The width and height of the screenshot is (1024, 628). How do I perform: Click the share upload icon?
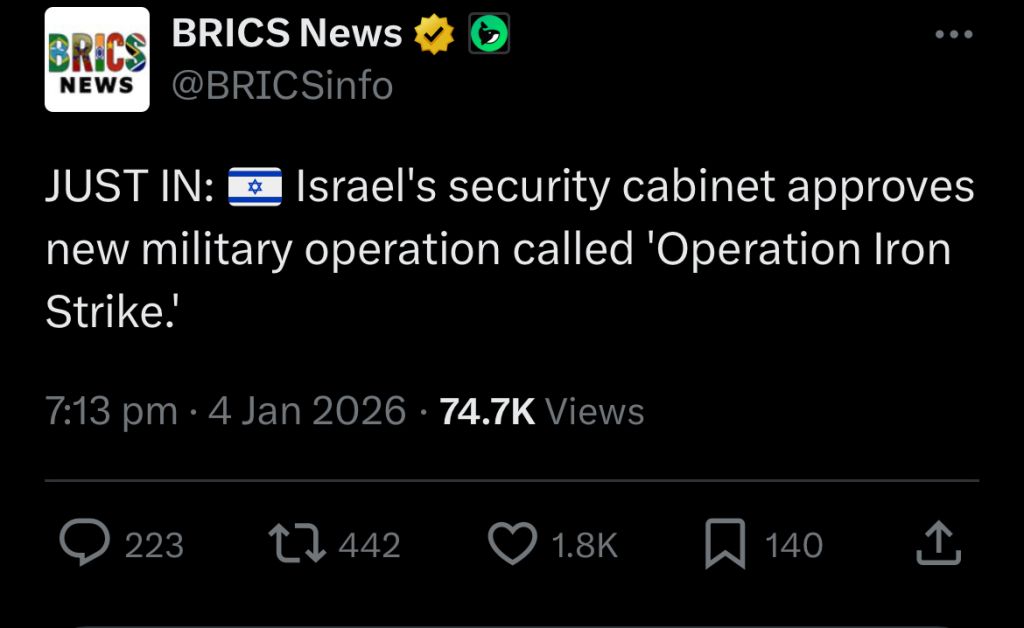point(939,543)
